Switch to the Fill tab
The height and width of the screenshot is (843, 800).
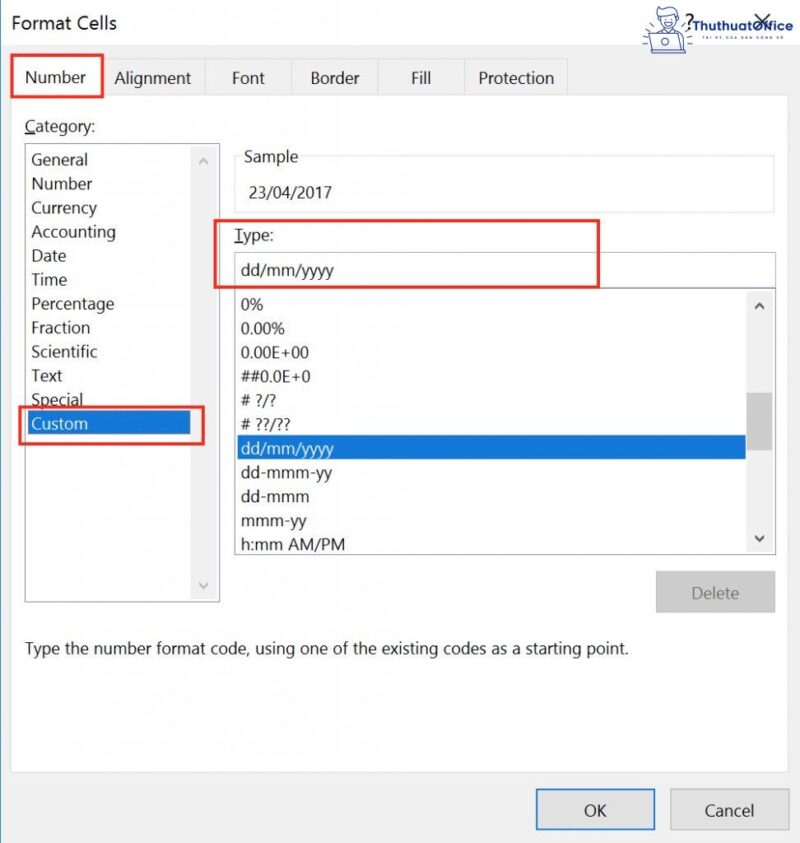(420, 77)
